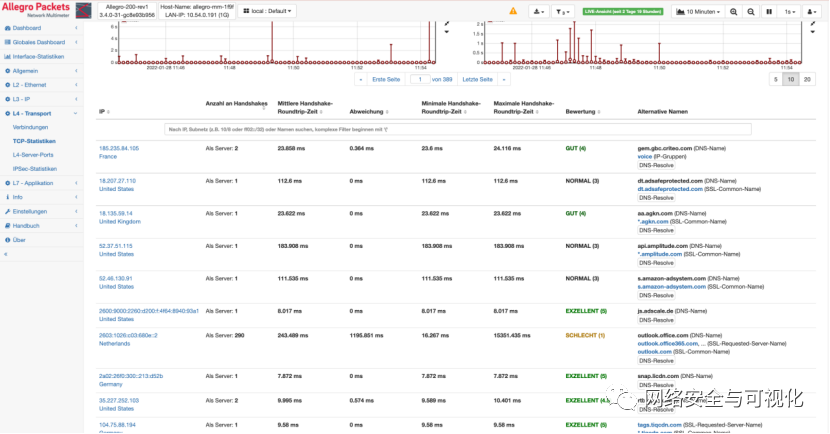Expand the left chart to fullscreen
This screenshot has width=830, height=434.
(447, 24)
